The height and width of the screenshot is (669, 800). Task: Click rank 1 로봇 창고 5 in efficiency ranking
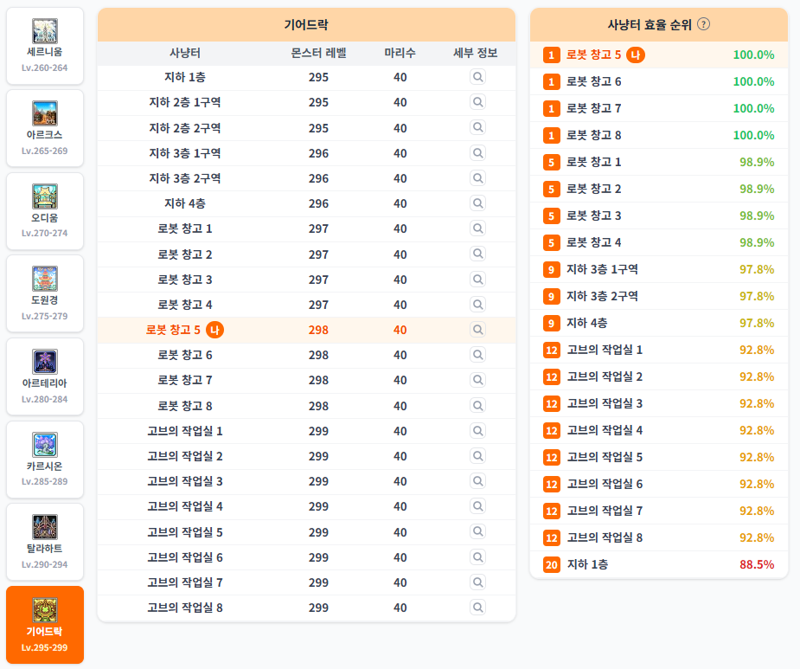tap(659, 55)
